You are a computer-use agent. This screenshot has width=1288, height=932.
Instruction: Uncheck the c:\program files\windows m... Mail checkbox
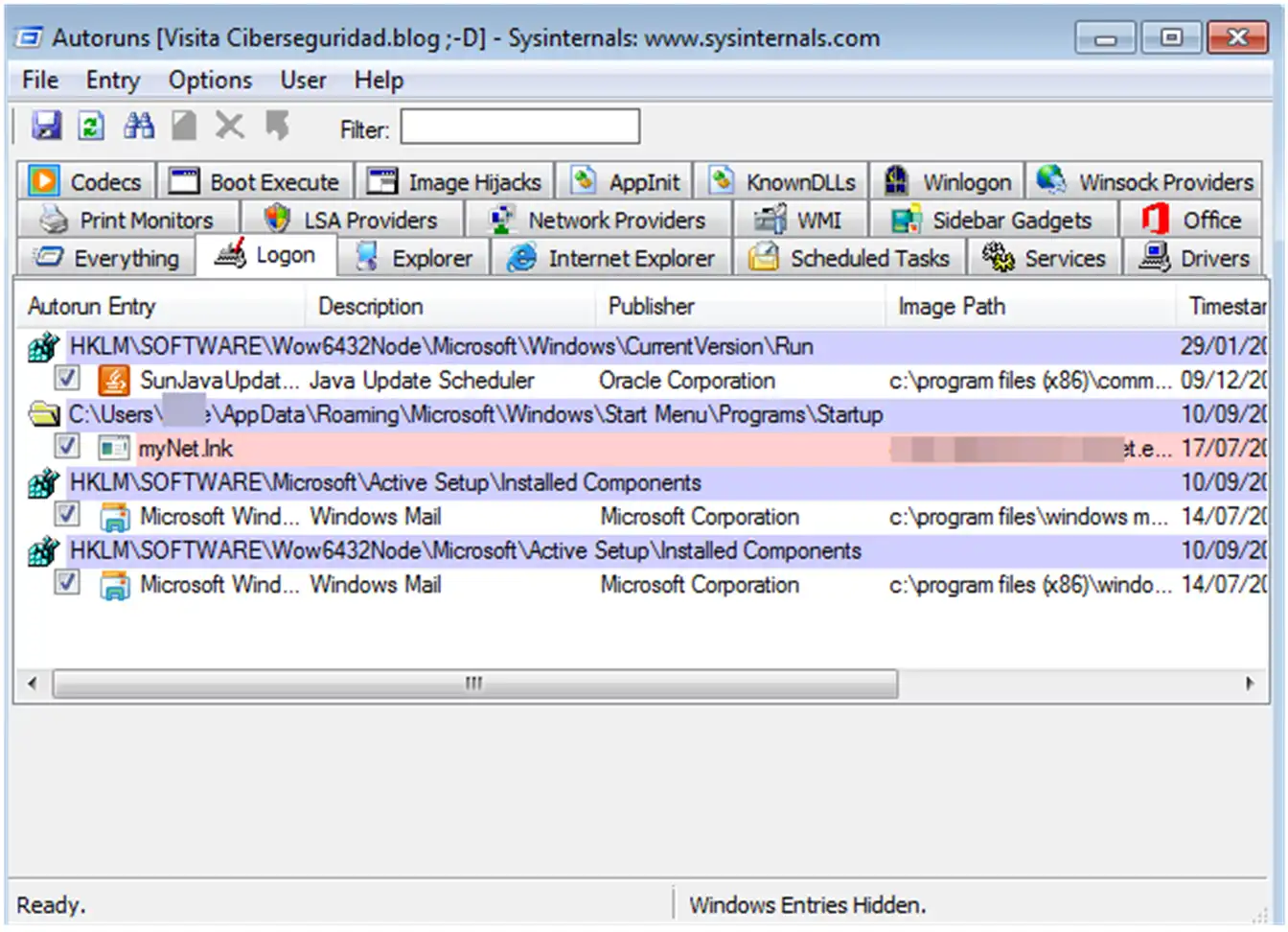[x=67, y=514]
